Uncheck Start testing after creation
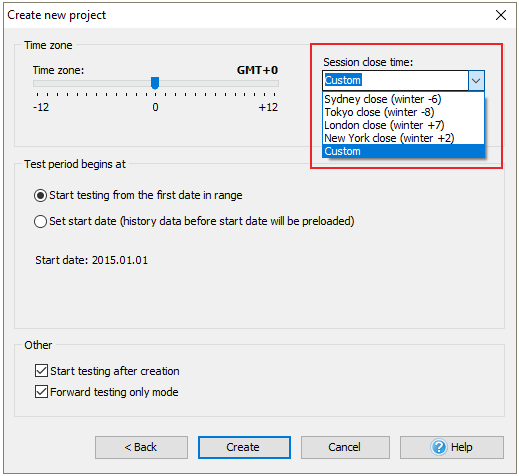Screen dimensions: 519x476 pyautogui.click(x=41, y=371)
